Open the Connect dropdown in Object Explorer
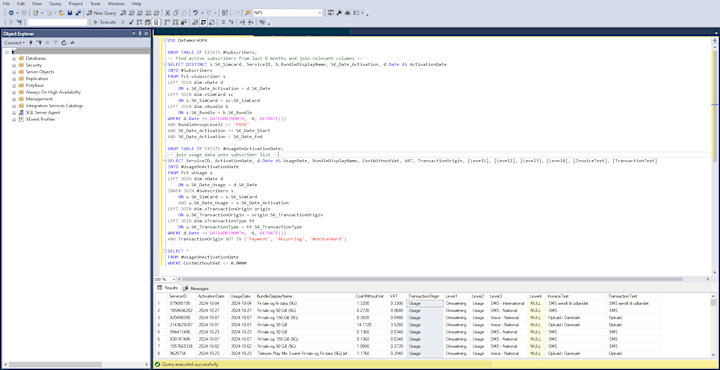720x370 pixels. (14, 42)
